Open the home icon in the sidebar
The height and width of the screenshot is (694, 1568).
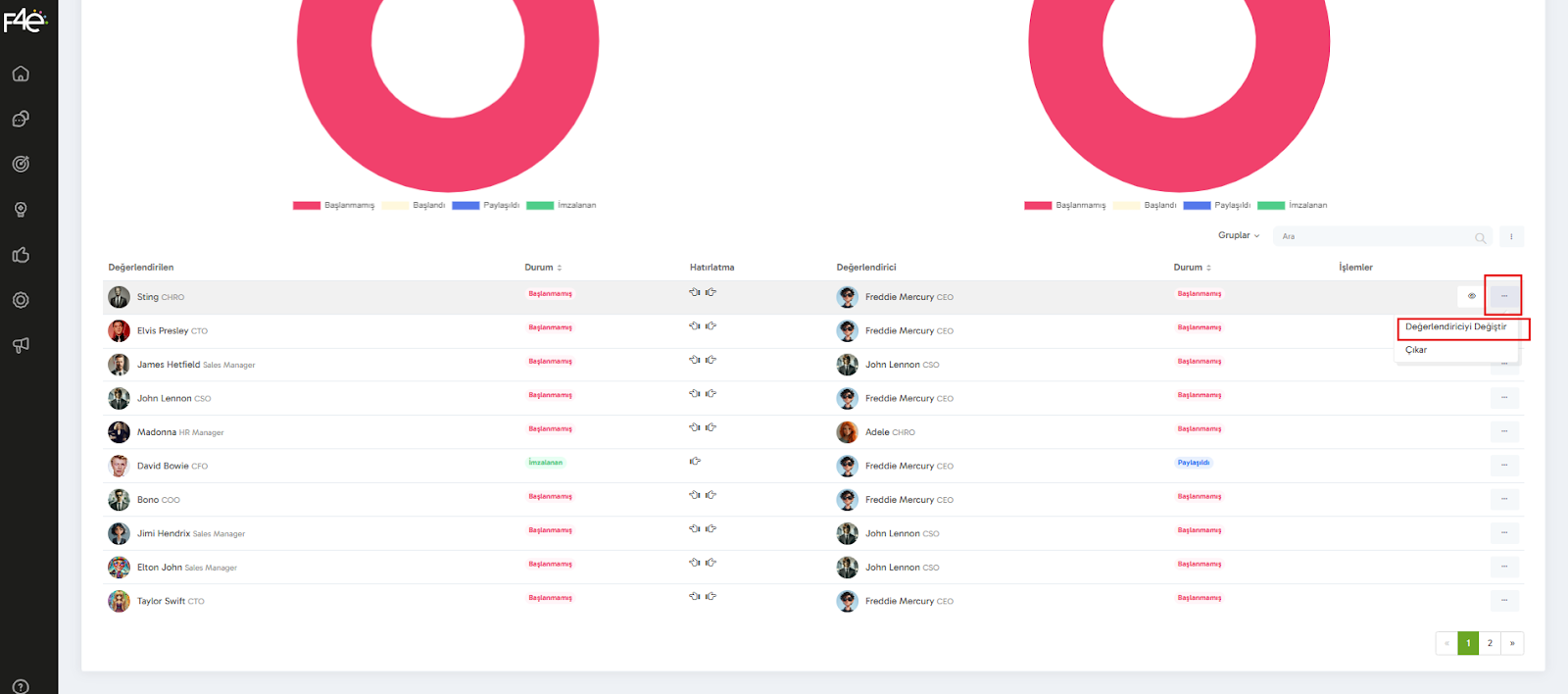coord(21,74)
